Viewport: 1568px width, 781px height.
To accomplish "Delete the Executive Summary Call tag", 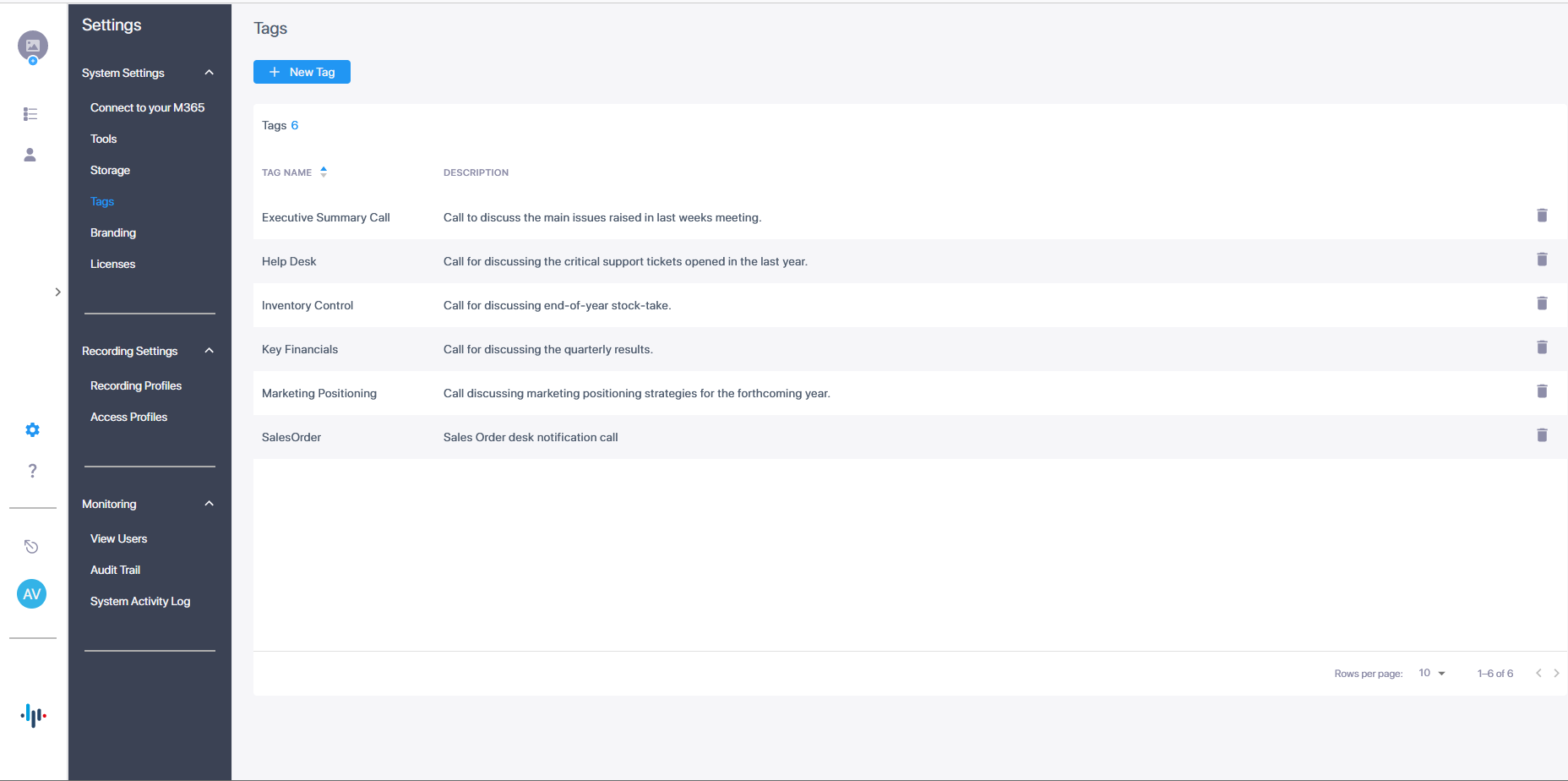I will point(1542,216).
